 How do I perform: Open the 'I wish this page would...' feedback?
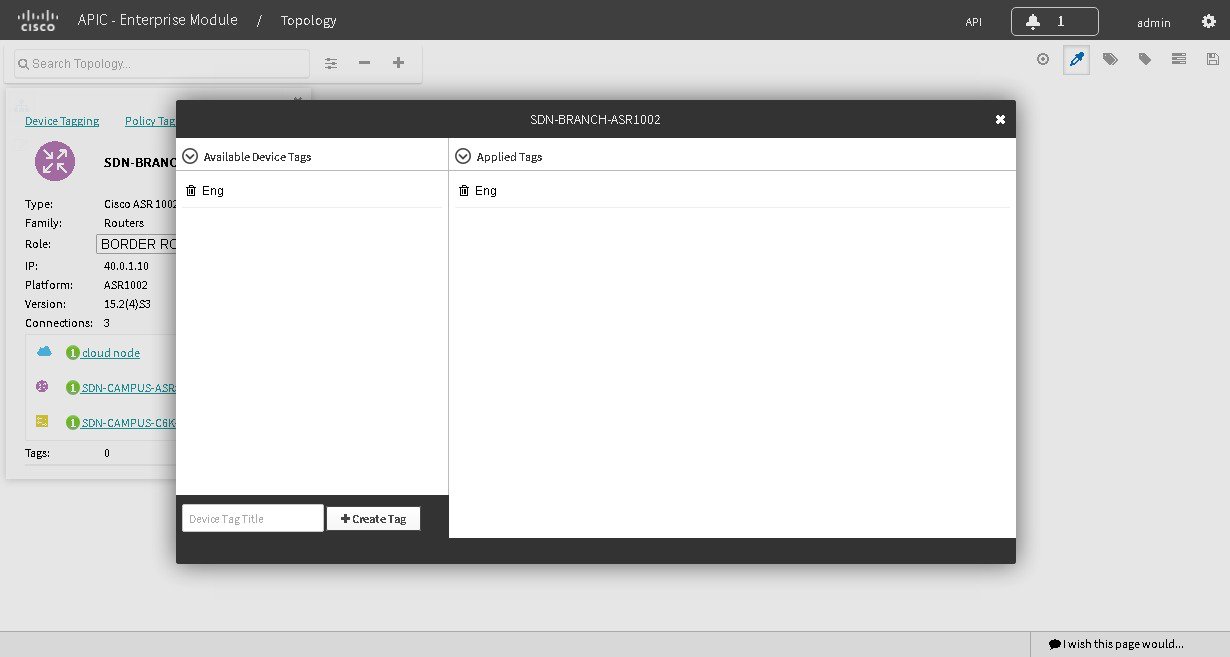[1116, 644]
